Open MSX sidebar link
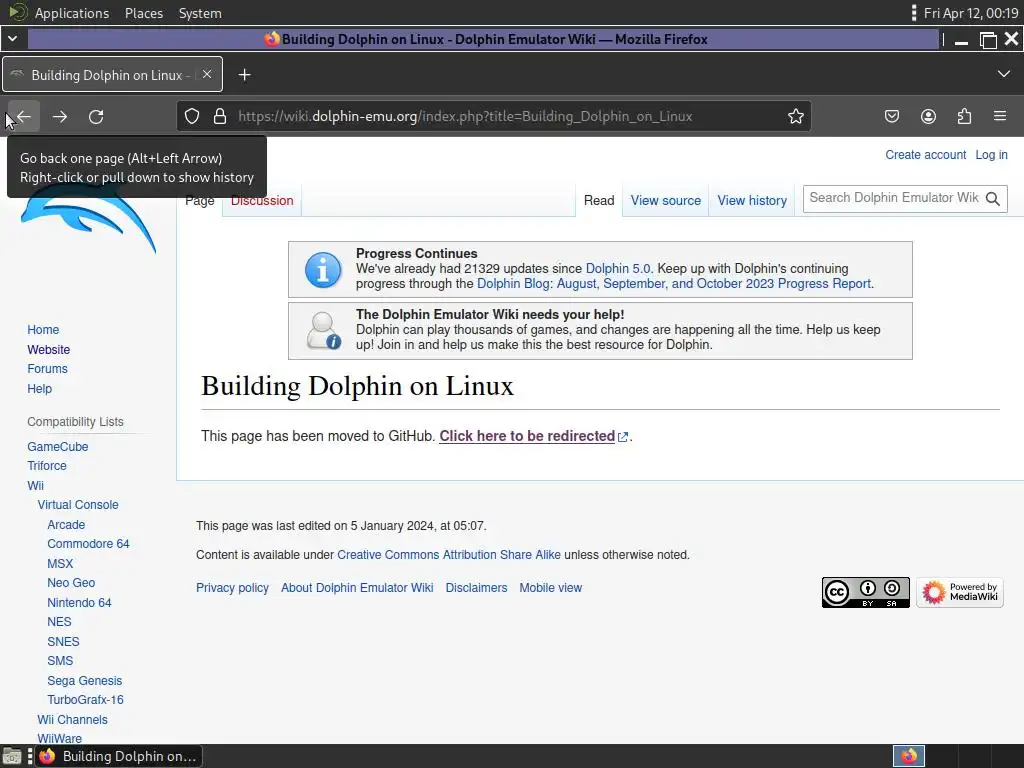Viewport: 1024px width, 768px height. point(60,564)
